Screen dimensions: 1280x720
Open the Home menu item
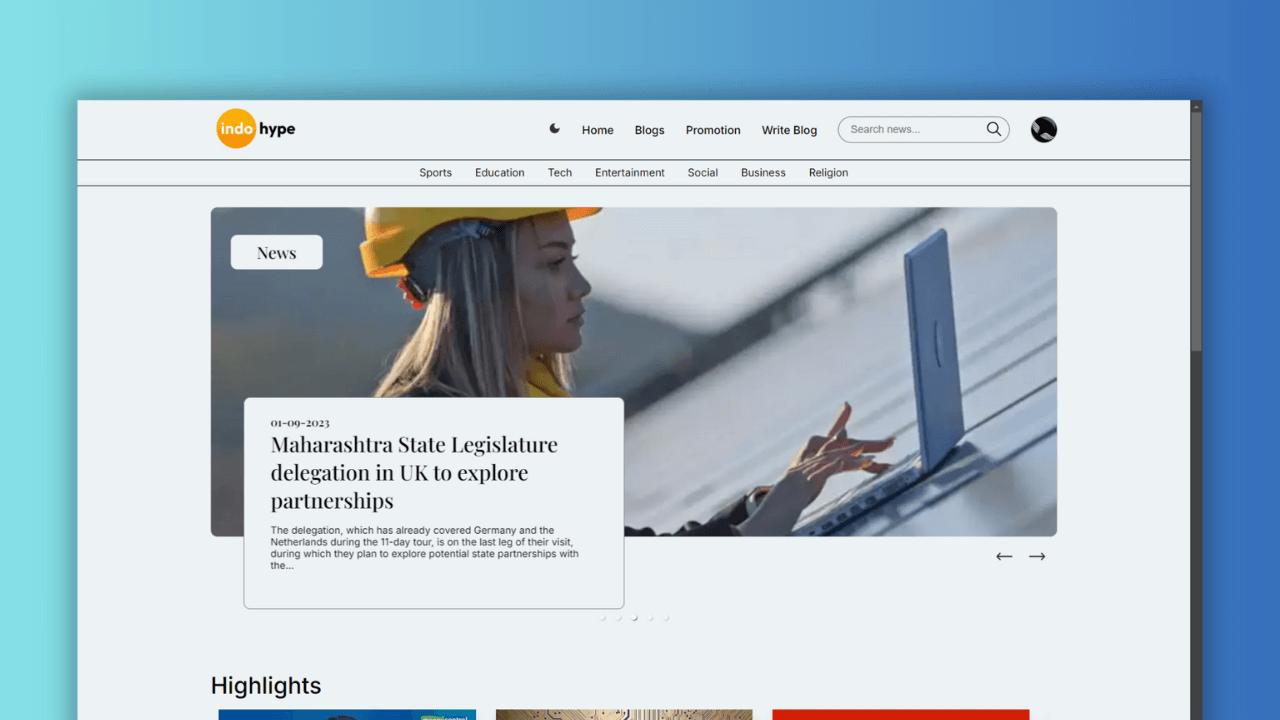click(x=597, y=130)
